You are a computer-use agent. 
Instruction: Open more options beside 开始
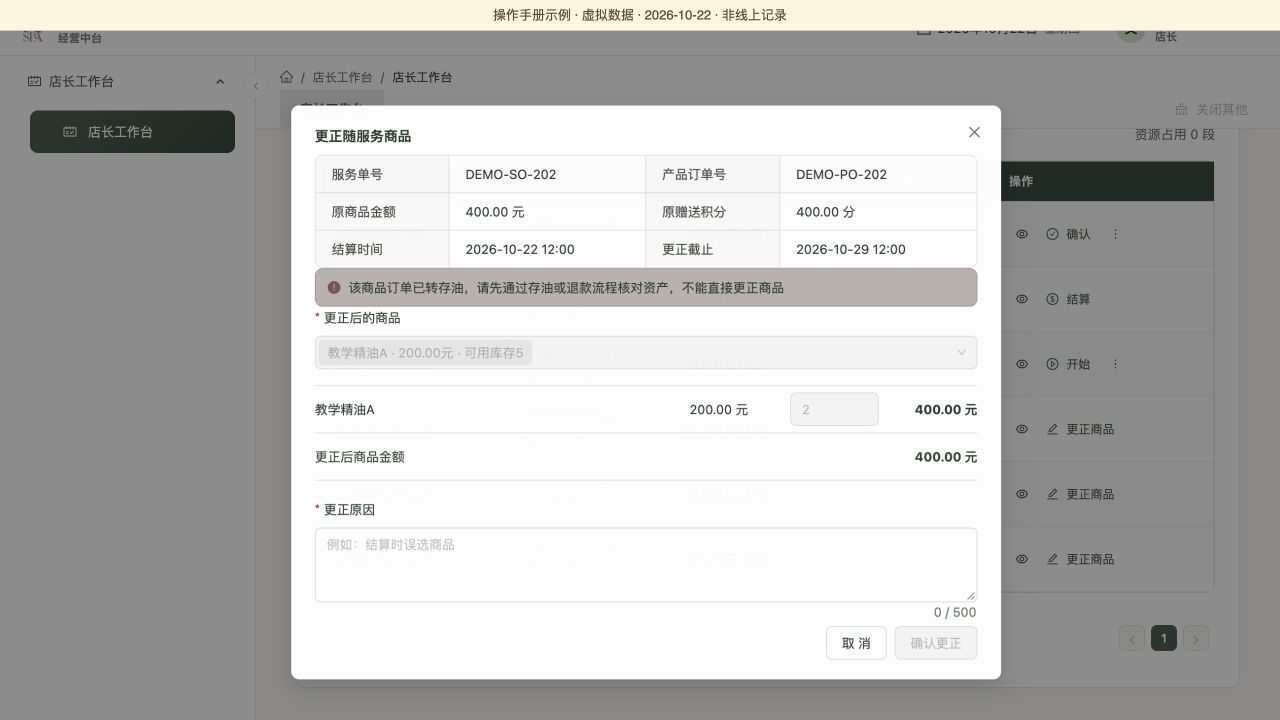coord(1116,364)
